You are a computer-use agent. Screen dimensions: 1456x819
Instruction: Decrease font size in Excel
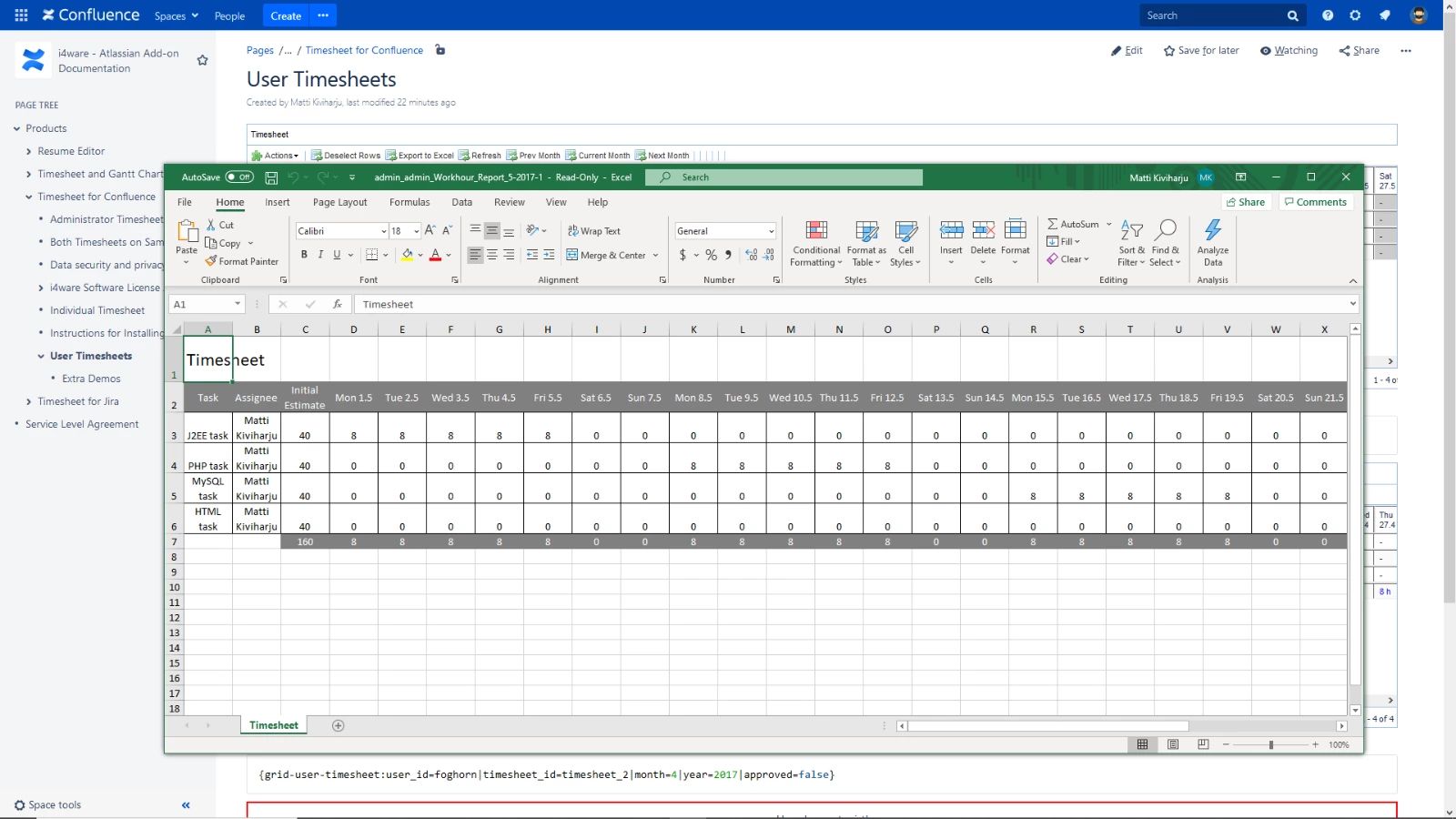tap(447, 231)
